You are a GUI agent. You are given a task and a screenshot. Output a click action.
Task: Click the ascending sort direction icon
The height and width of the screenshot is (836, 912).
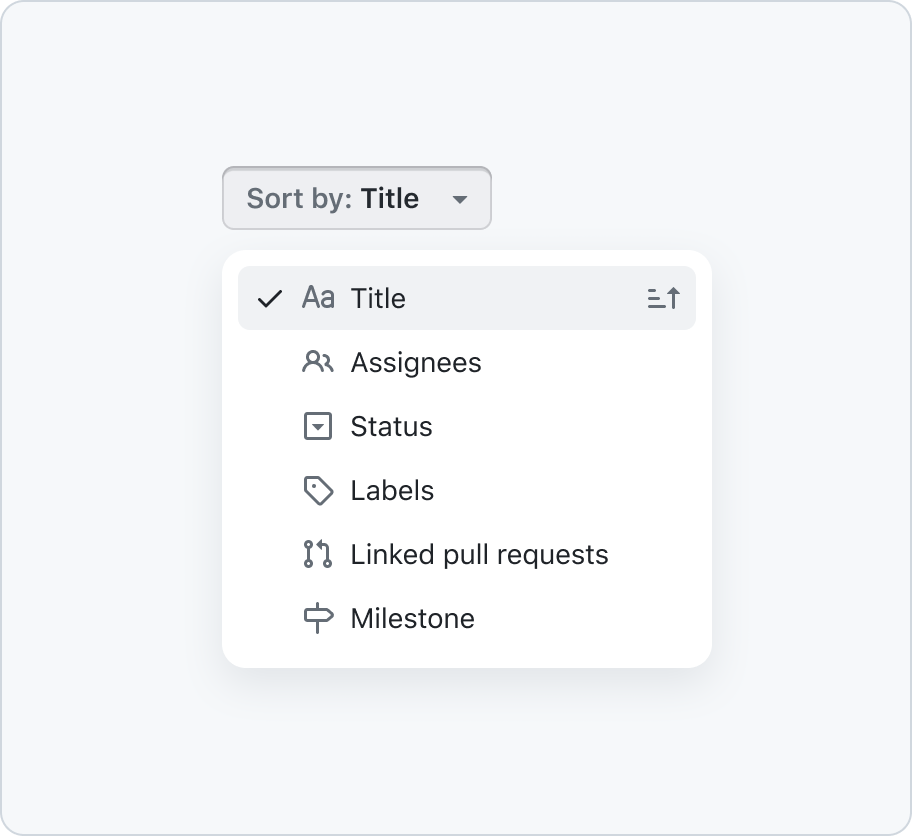click(x=664, y=298)
